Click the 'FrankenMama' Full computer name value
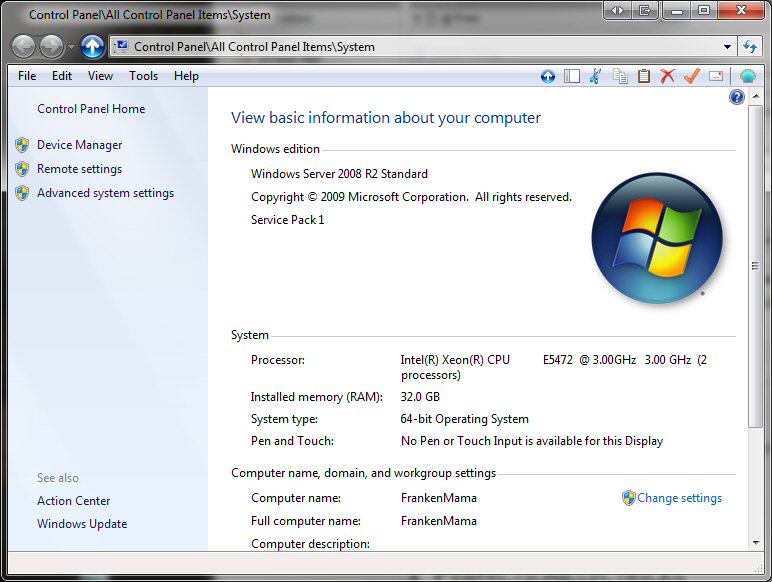 [x=439, y=521]
